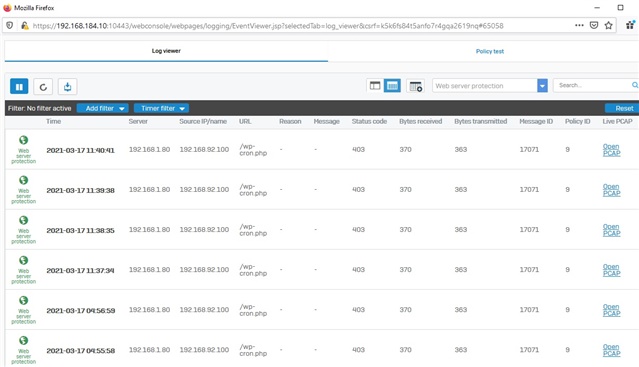Open the Firefox gift icon

(x=630, y=25)
